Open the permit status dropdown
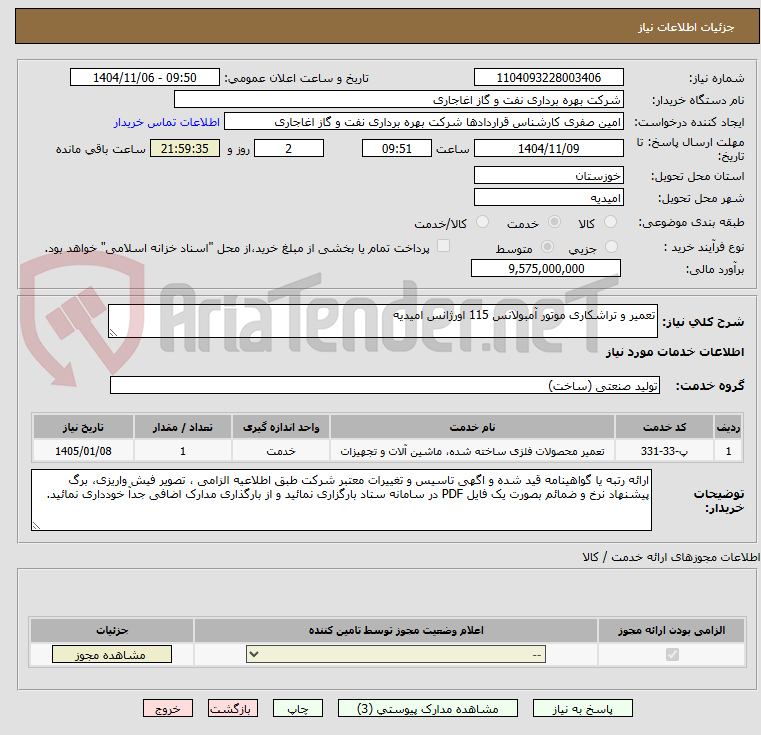This screenshot has height=735, width=761. click(396, 654)
